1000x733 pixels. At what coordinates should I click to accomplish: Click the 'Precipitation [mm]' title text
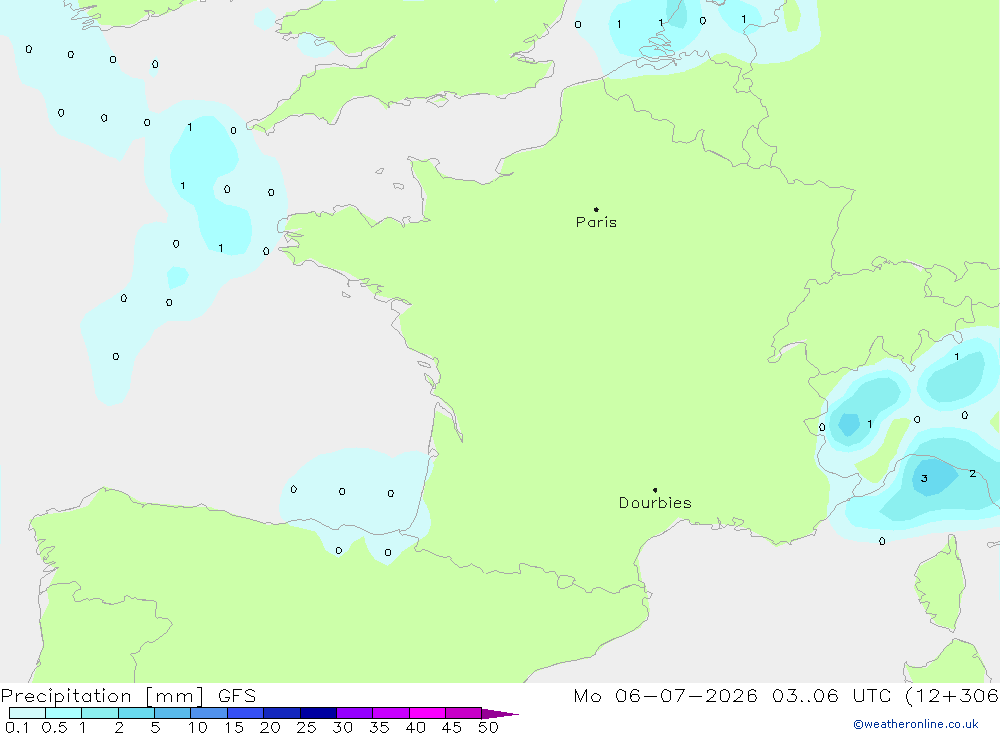(x=103, y=696)
